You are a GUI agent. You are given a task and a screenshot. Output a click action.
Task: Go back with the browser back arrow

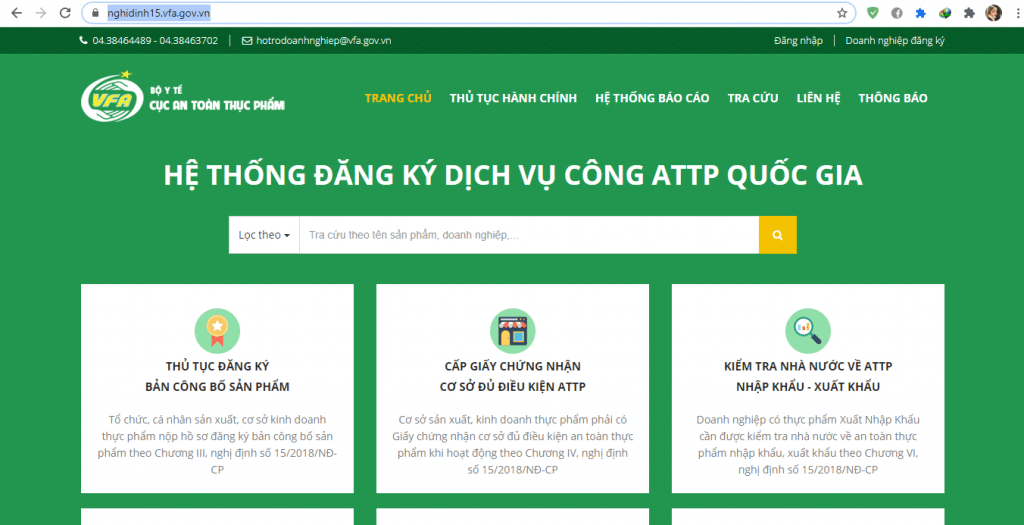[x=16, y=13]
